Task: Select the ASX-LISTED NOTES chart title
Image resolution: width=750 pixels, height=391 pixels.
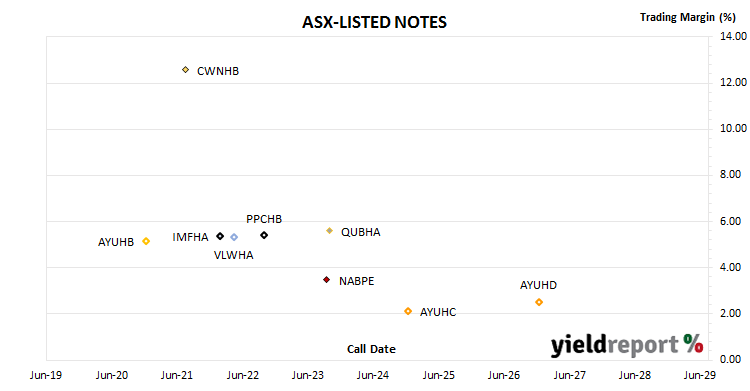Action: [x=374, y=22]
